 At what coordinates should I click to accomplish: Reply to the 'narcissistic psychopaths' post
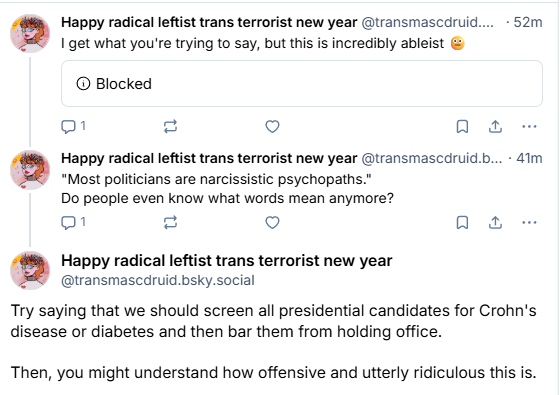73,222
